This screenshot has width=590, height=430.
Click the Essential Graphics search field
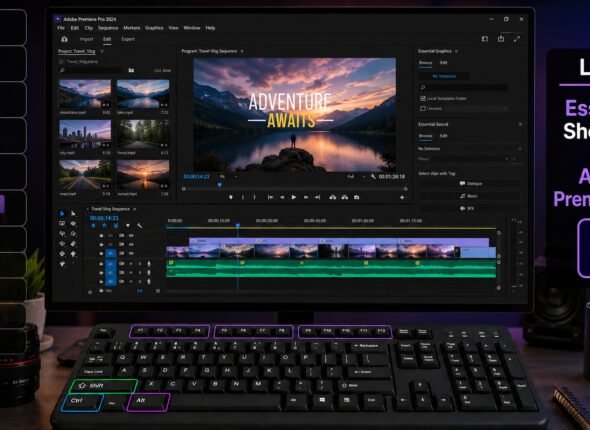(x=464, y=87)
